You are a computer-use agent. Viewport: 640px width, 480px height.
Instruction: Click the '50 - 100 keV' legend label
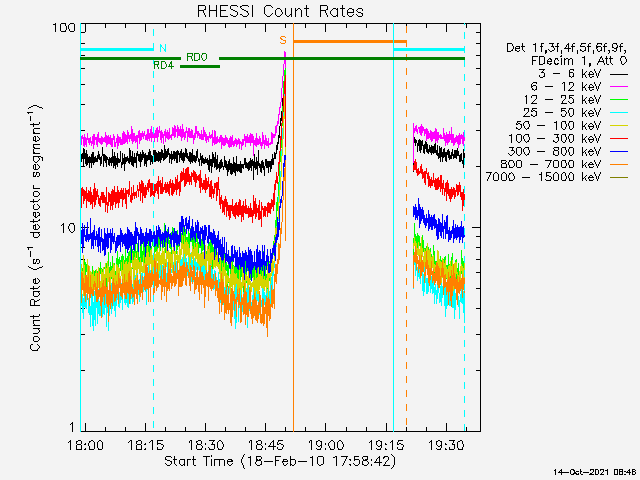click(558, 125)
